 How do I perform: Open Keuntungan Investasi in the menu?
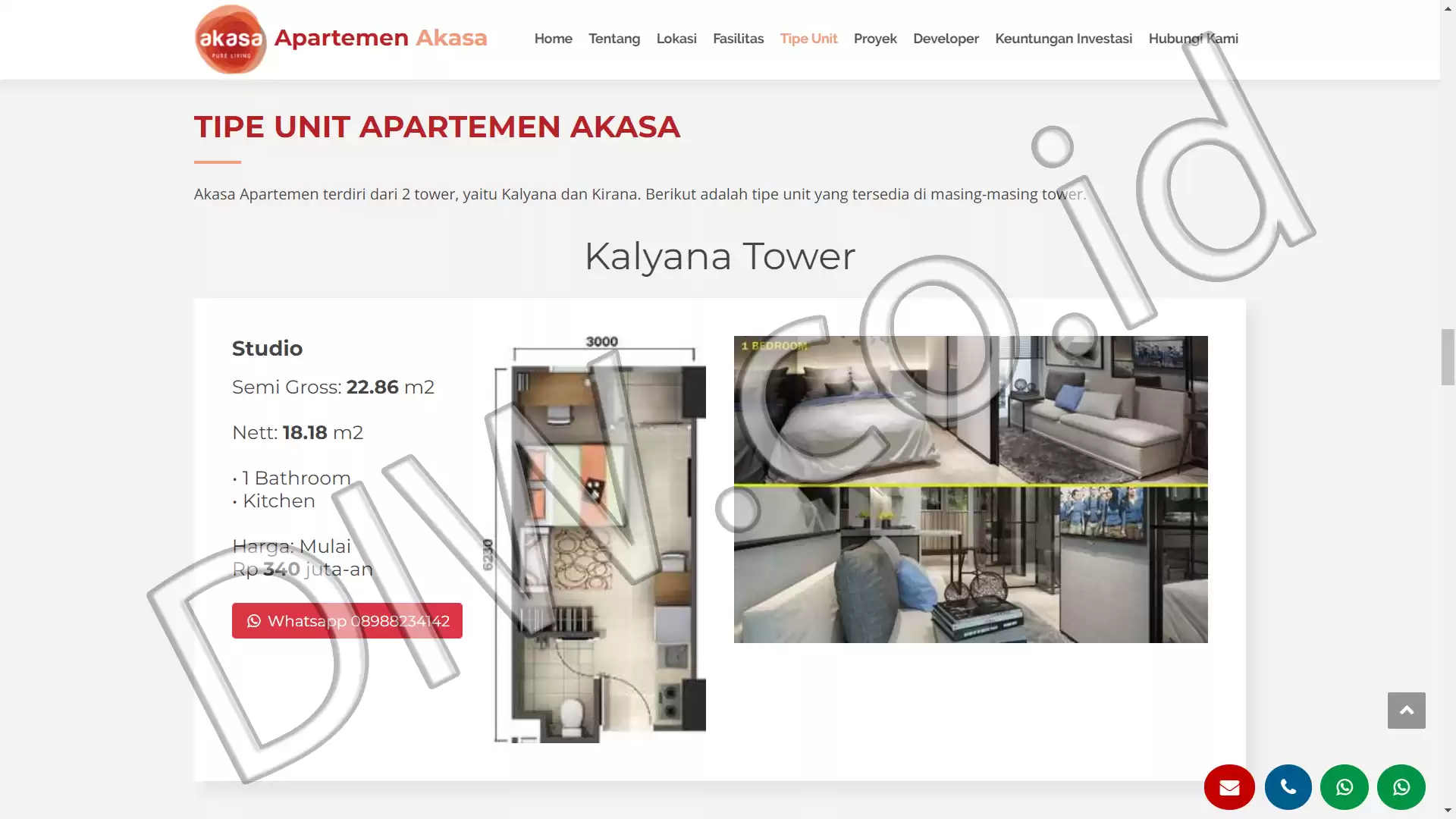(x=1063, y=39)
